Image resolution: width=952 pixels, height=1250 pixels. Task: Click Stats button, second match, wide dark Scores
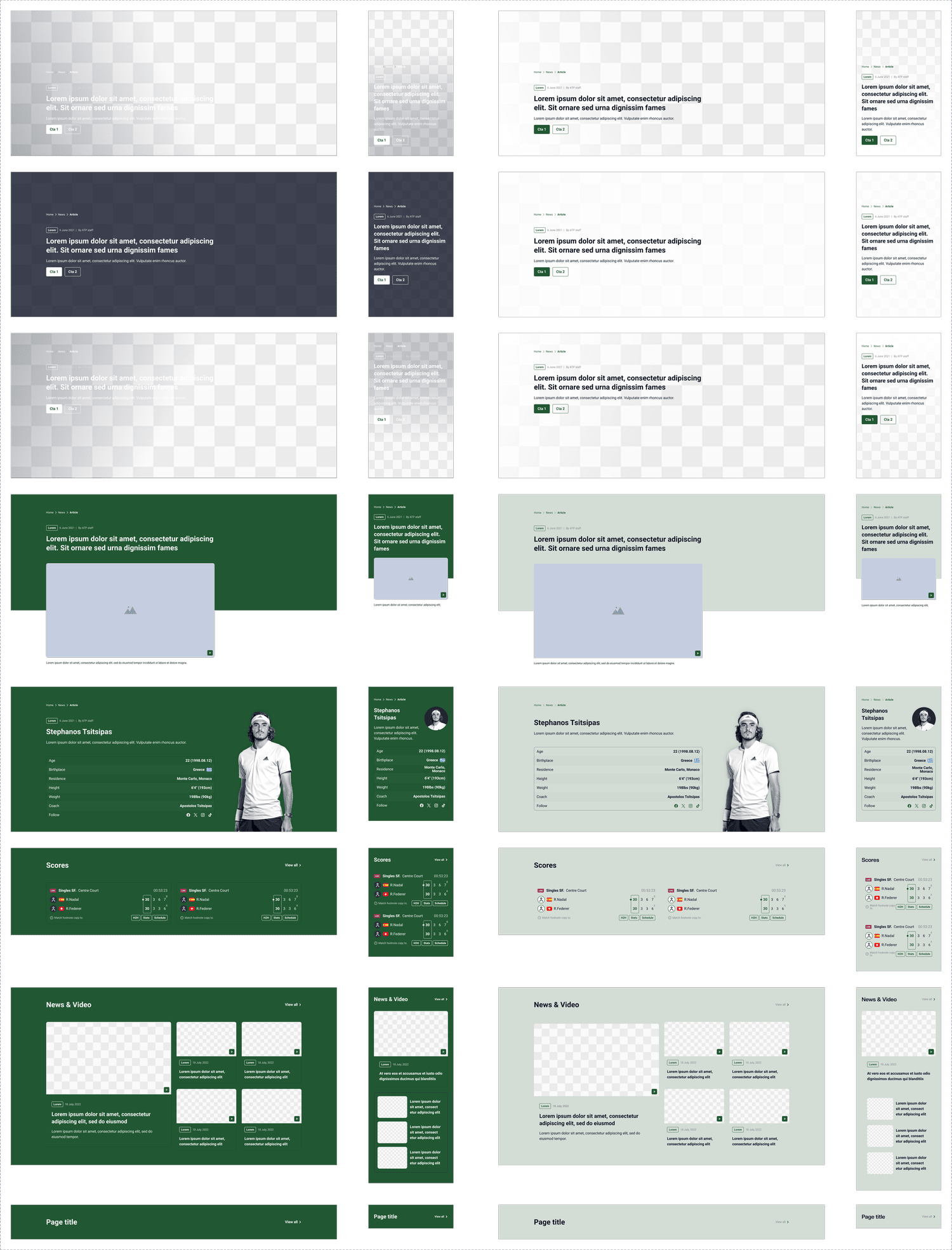click(277, 917)
